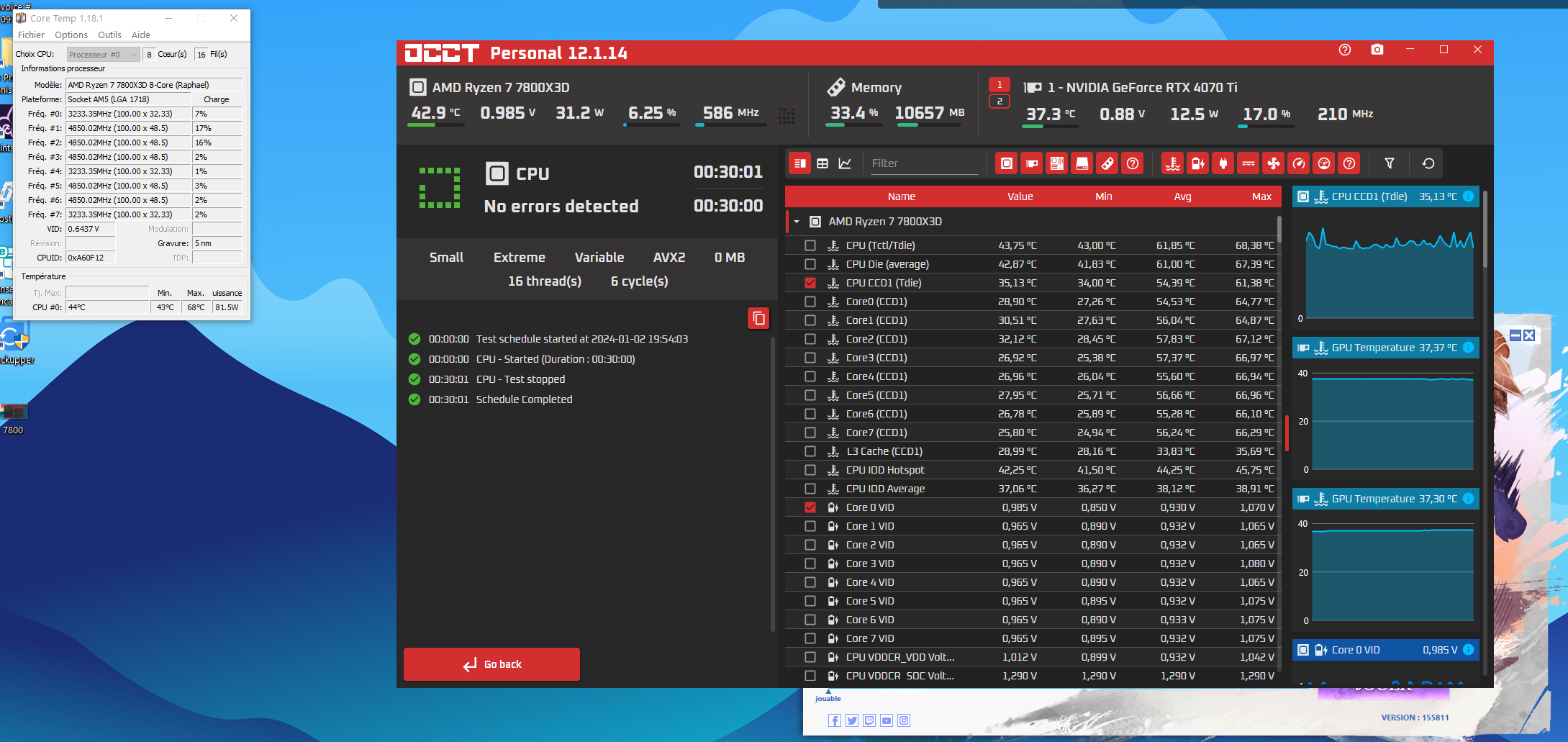Toggle the motherboard sensor filter icon

1057,163
